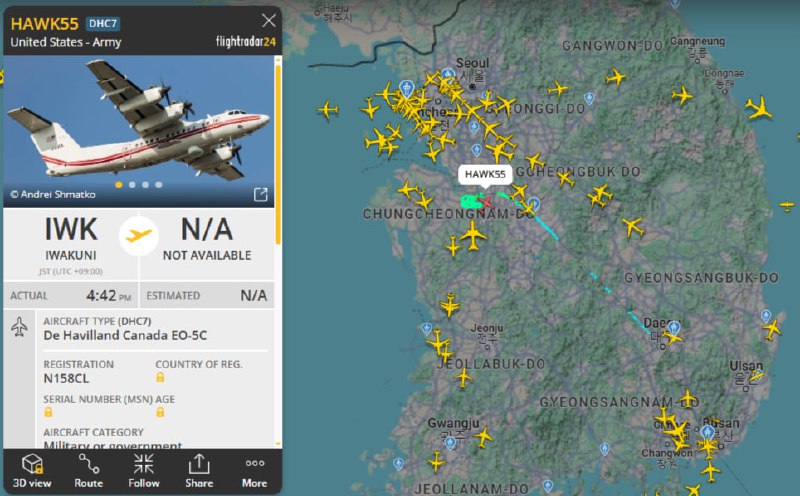
Task: Follow the HAWK55 aircraft
Action: click(144, 471)
